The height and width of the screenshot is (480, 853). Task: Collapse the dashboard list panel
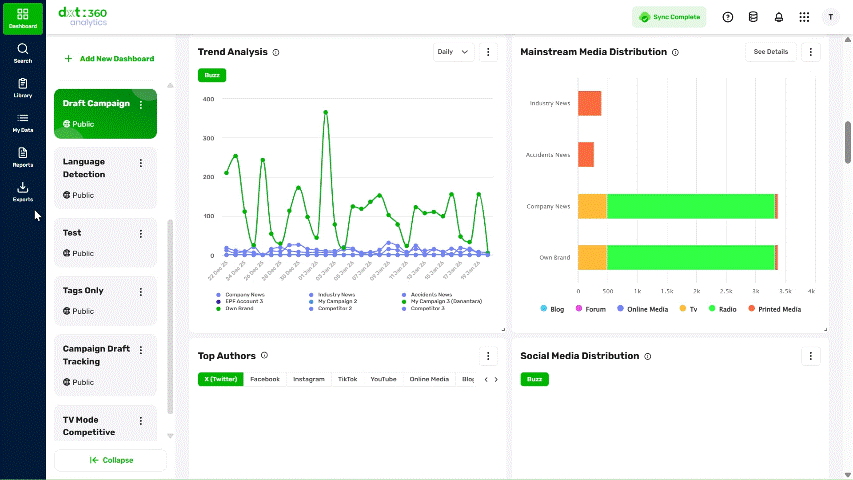(111, 460)
